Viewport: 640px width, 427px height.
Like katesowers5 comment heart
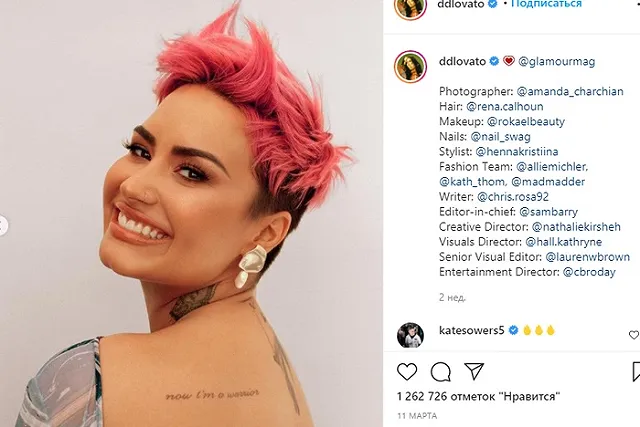pos(634,335)
